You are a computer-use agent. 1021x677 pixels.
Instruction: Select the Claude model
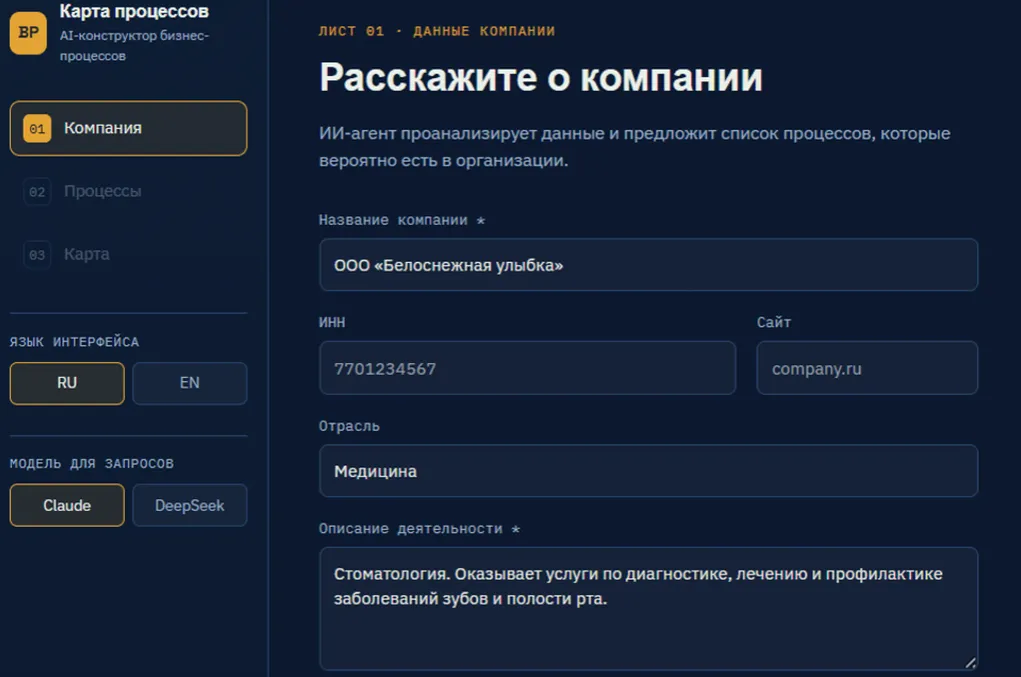(x=67, y=505)
